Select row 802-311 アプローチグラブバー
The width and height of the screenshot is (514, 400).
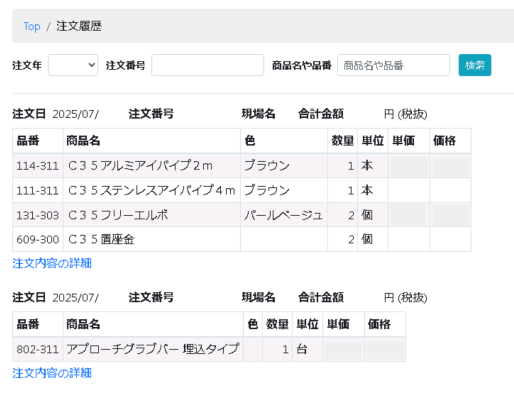(x=209, y=349)
